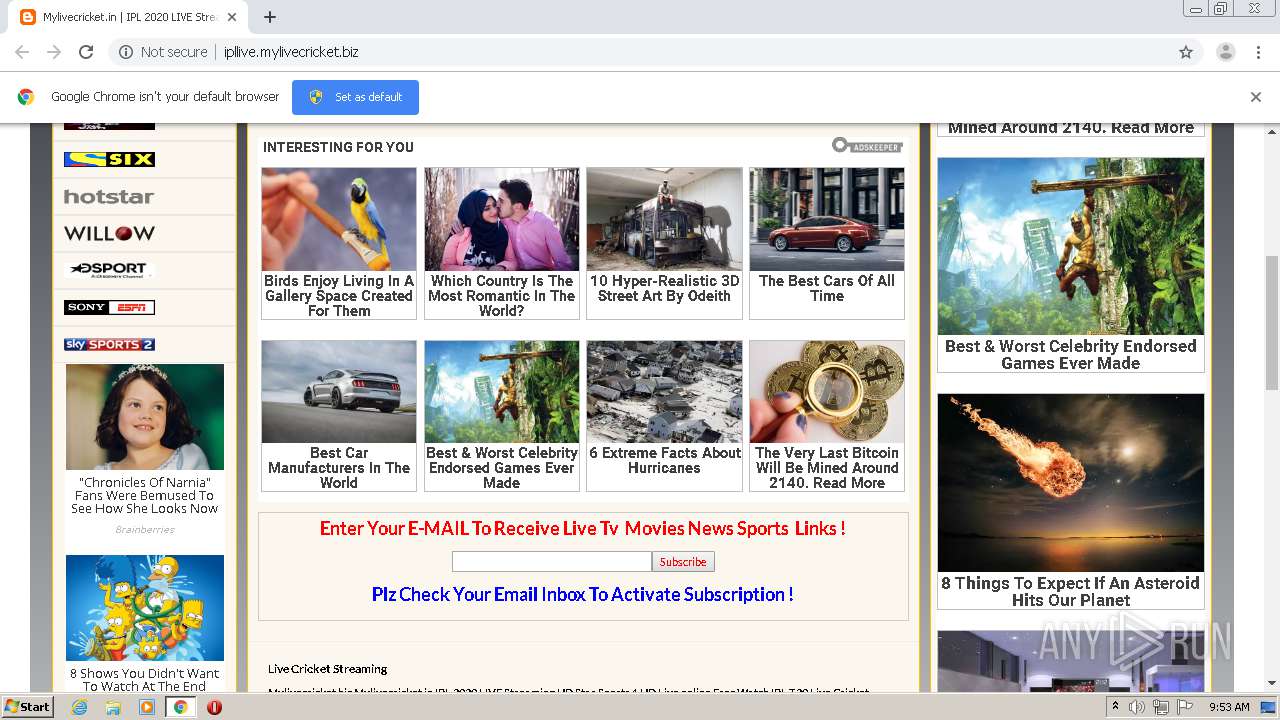
Task: Close the Mylivecricket.in browser tab
Action: pos(232,17)
